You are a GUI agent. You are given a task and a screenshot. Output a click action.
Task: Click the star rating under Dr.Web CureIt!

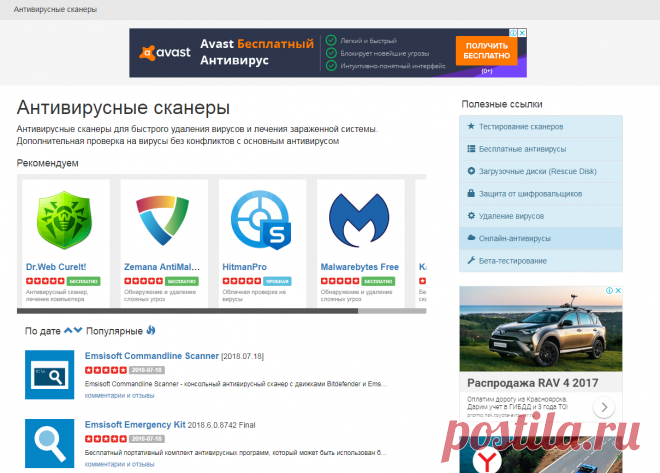(45, 281)
